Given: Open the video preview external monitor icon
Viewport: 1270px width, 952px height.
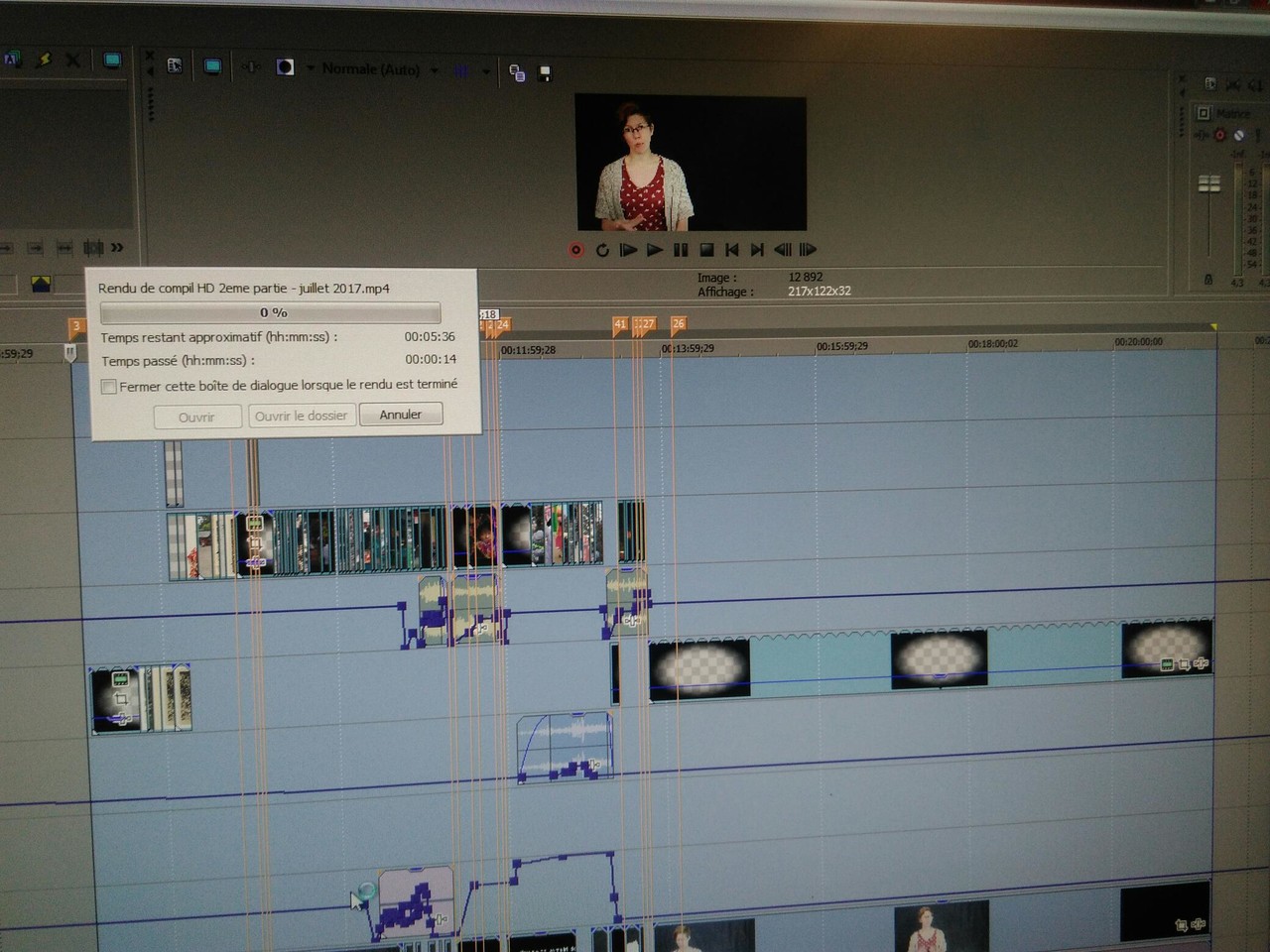Looking at the screenshot, I should [x=212, y=66].
